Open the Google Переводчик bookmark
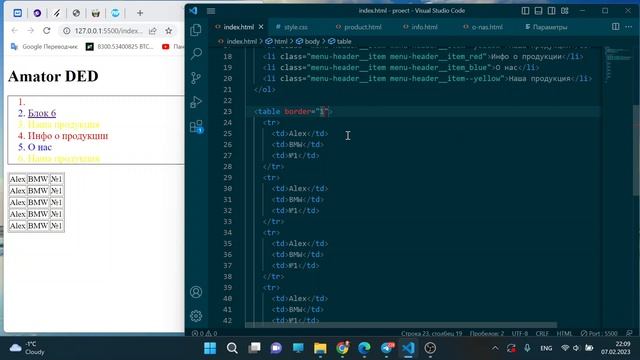The height and width of the screenshot is (360, 640). [44, 47]
